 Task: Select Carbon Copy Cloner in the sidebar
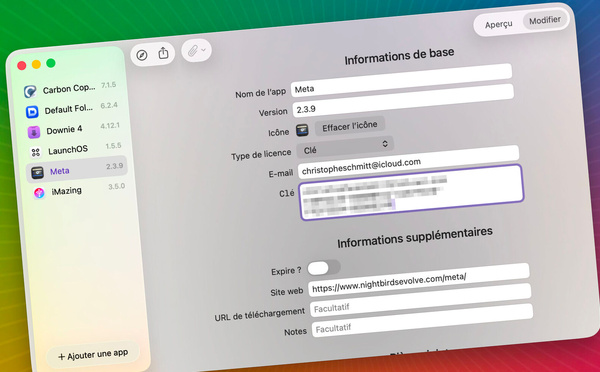tap(69, 89)
